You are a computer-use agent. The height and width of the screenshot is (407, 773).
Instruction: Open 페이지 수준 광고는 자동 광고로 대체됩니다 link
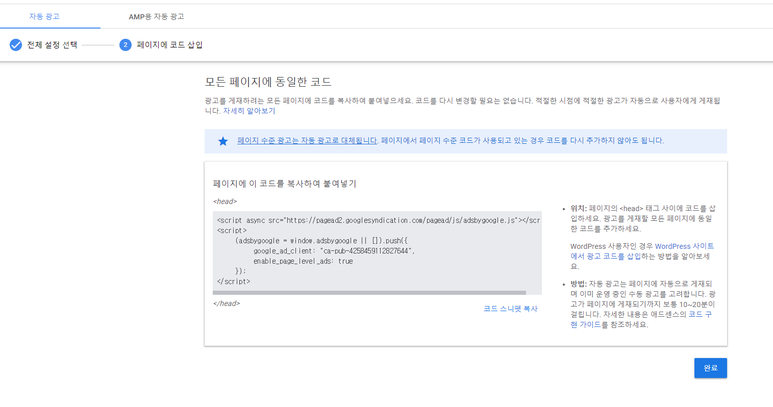[x=307, y=140]
